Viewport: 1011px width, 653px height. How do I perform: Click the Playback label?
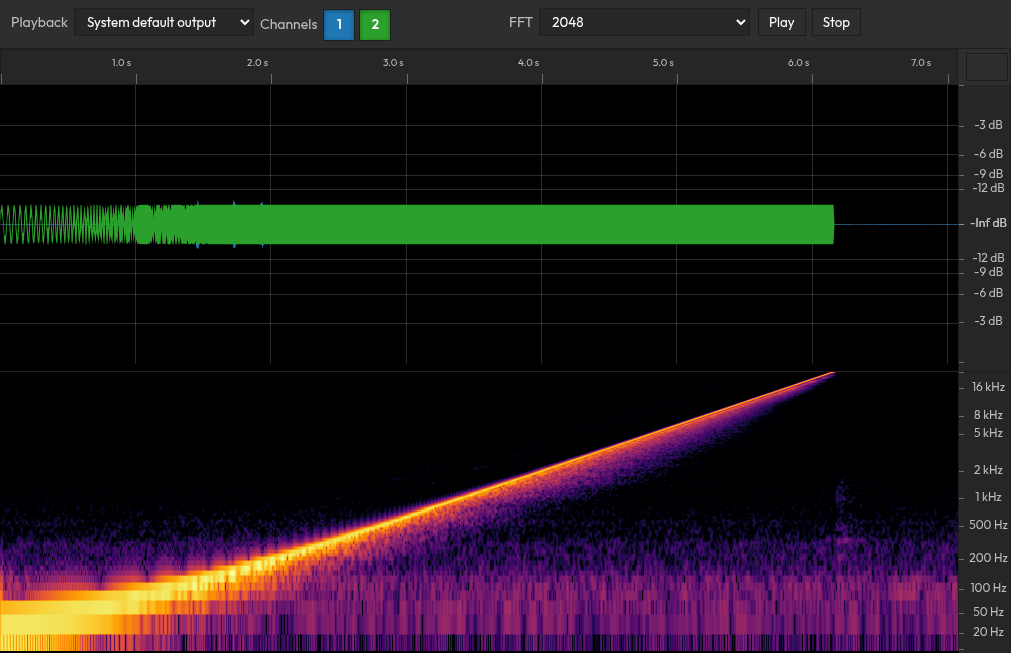pyautogui.click(x=39, y=23)
